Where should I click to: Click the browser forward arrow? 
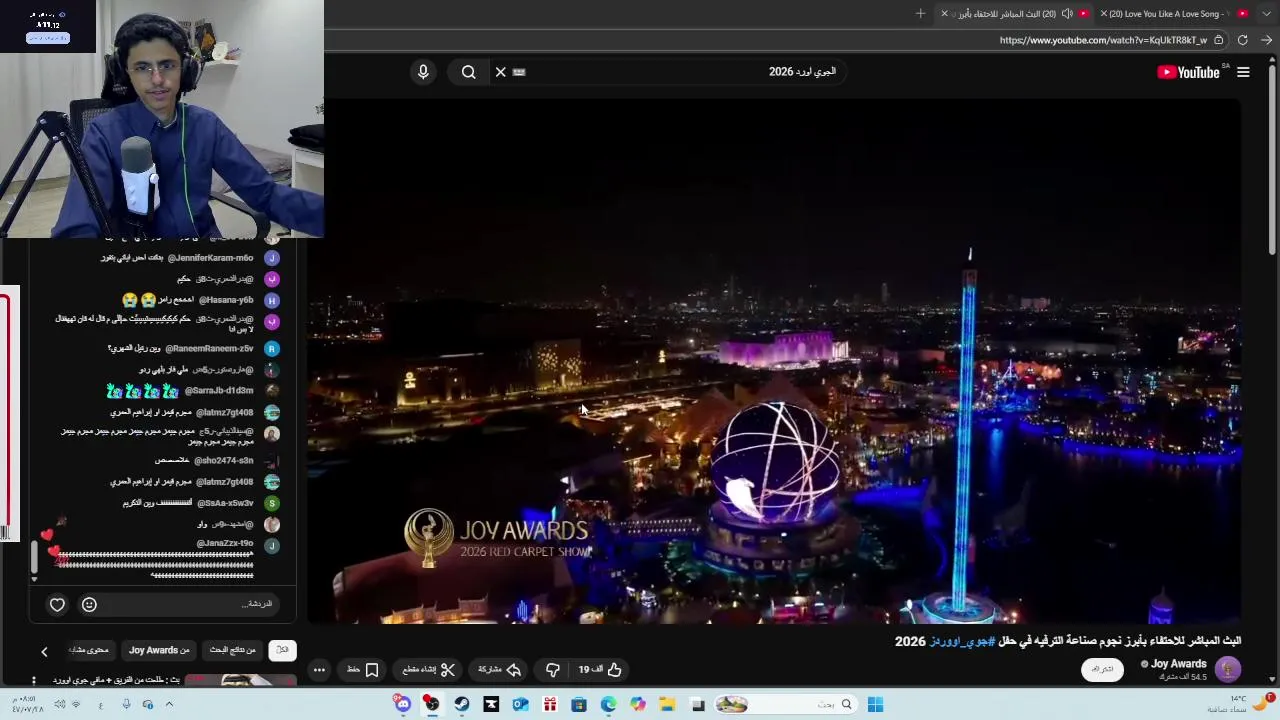coord(1266,40)
